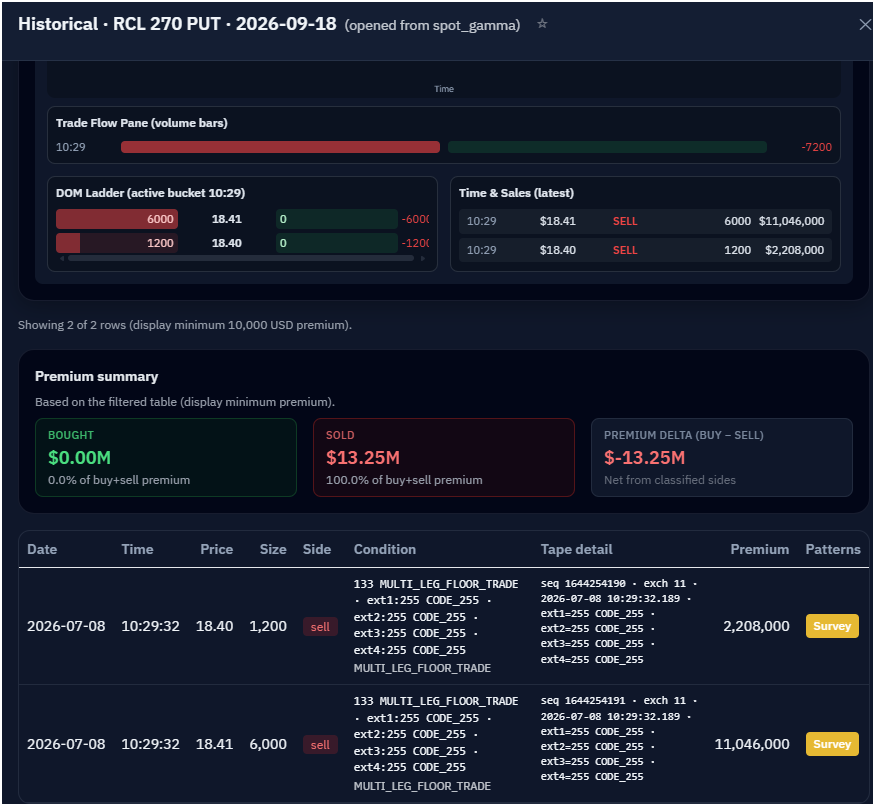Click the Time axis label under the chart
The width and height of the screenshot is (875, 806).
444,89
